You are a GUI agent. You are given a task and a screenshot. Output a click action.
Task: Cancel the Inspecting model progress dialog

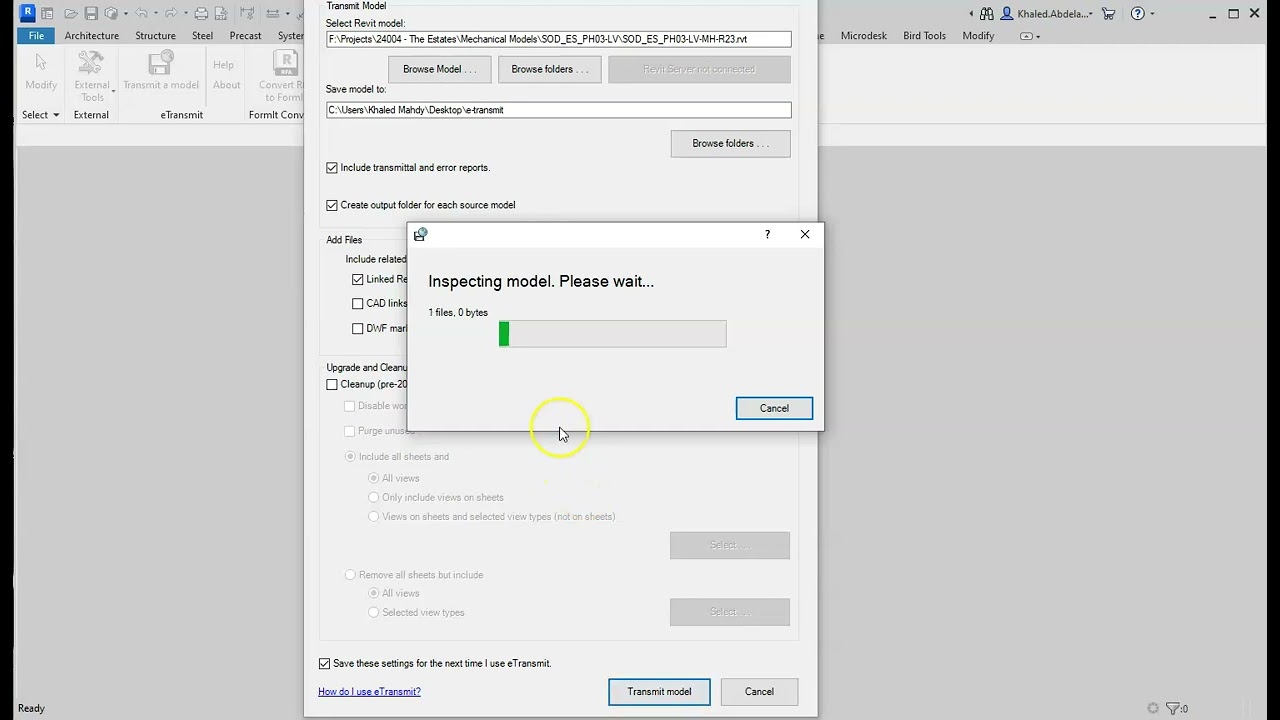point(774,408)
